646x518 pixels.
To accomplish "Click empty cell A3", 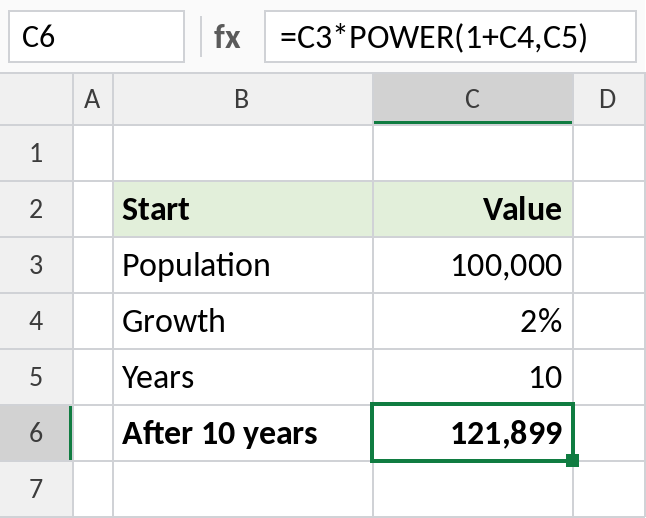I will tap(93, 265).
